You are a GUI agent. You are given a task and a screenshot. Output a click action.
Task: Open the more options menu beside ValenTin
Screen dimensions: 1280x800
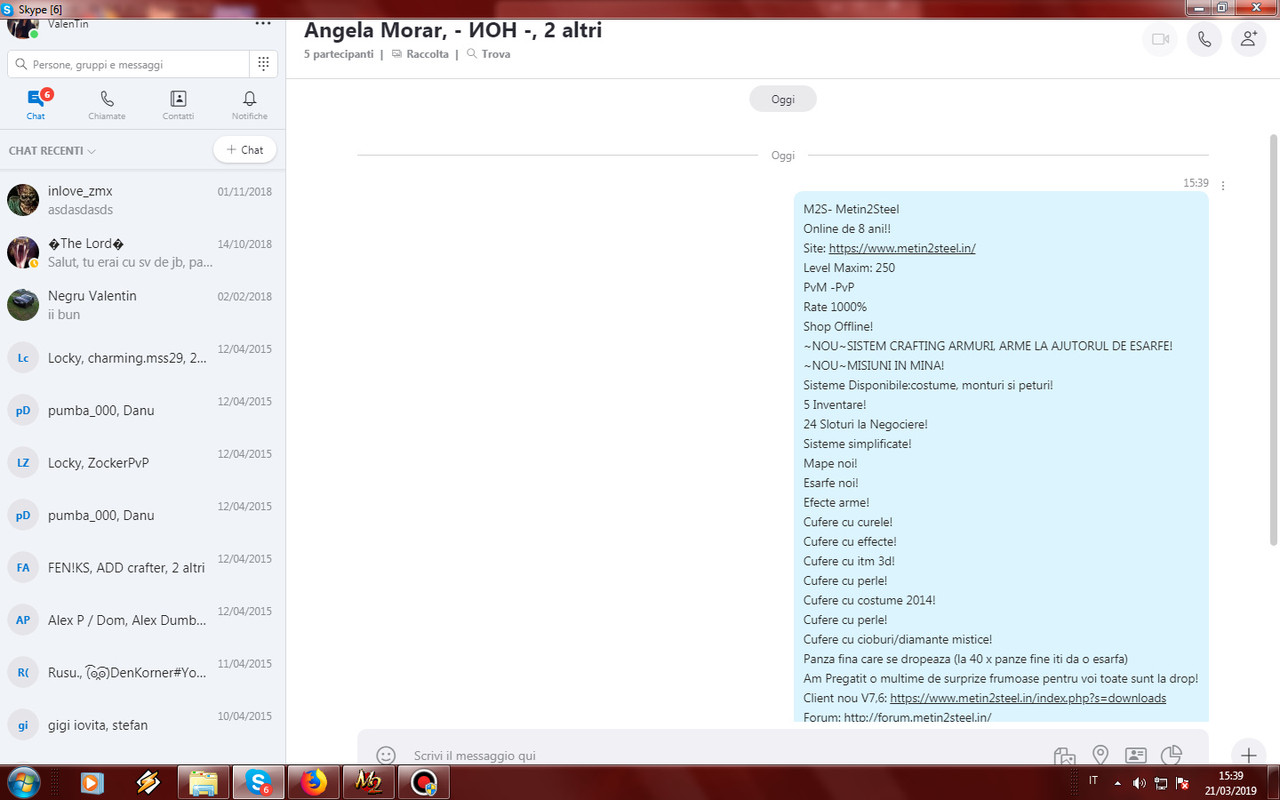coord(263,22)
